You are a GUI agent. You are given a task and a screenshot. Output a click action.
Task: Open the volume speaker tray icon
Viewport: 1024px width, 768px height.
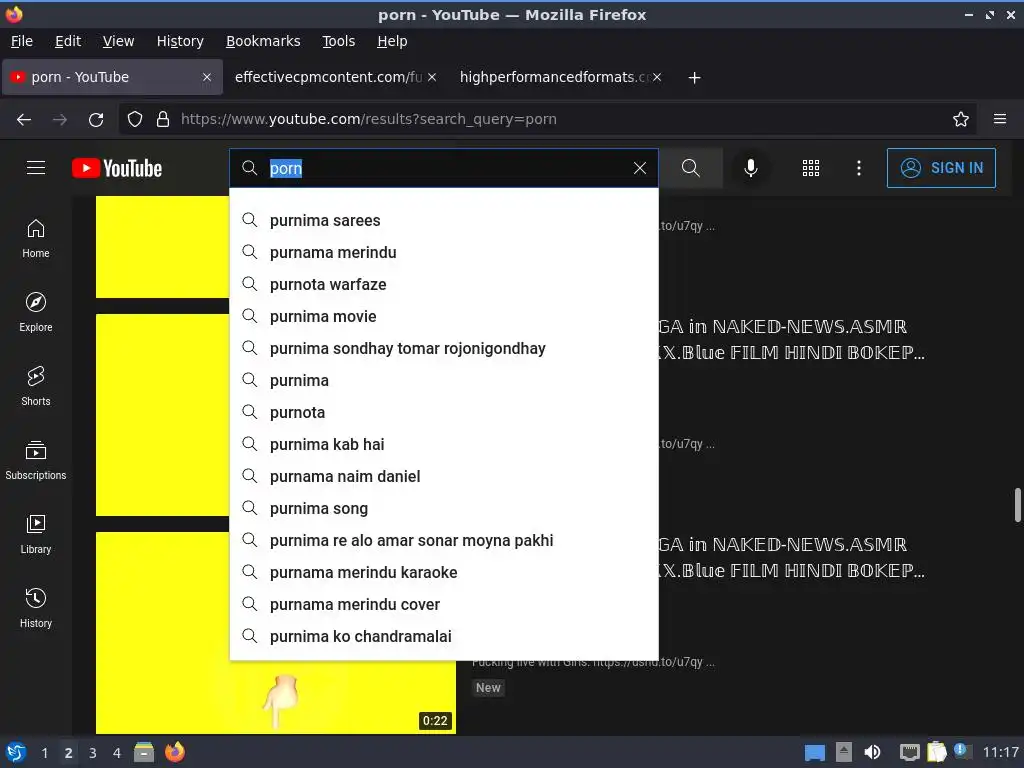[872, 752]
